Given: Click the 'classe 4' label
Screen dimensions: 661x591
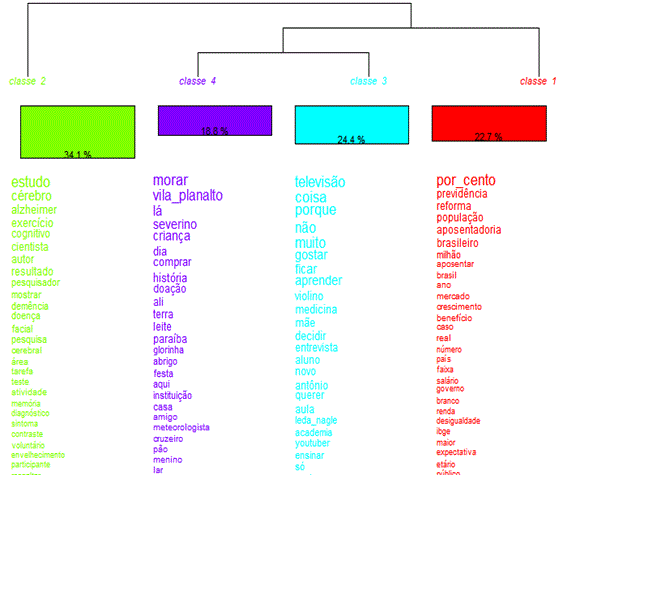Looking at the screenshot, I should (197, 81).
